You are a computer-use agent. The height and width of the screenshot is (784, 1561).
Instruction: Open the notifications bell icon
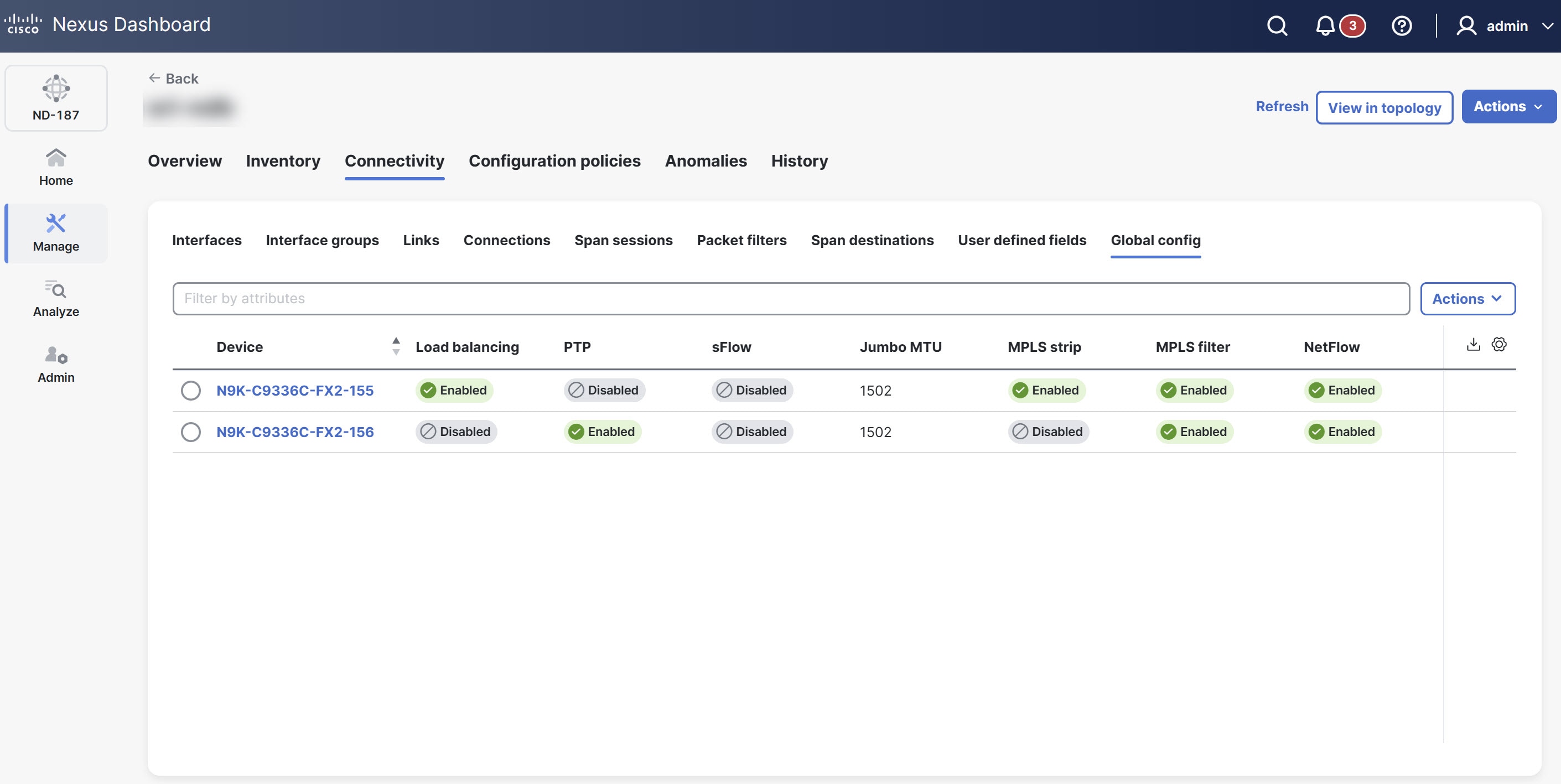[x=1325, y=26]
